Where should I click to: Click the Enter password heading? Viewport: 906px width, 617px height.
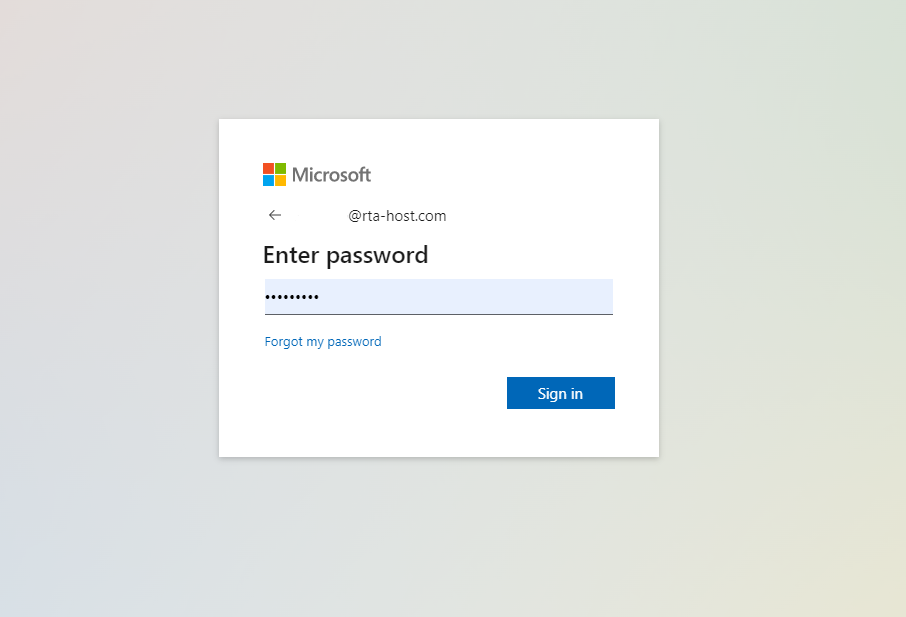pos(345,255)
